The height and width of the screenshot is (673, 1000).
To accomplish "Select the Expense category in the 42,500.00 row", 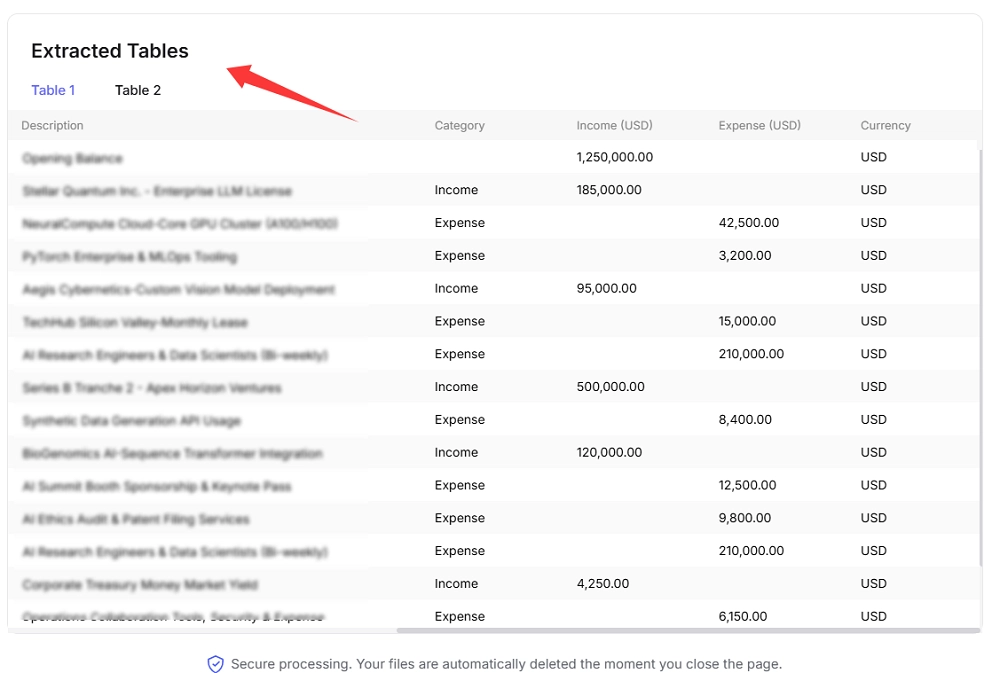I will click(x=459, y=223).
